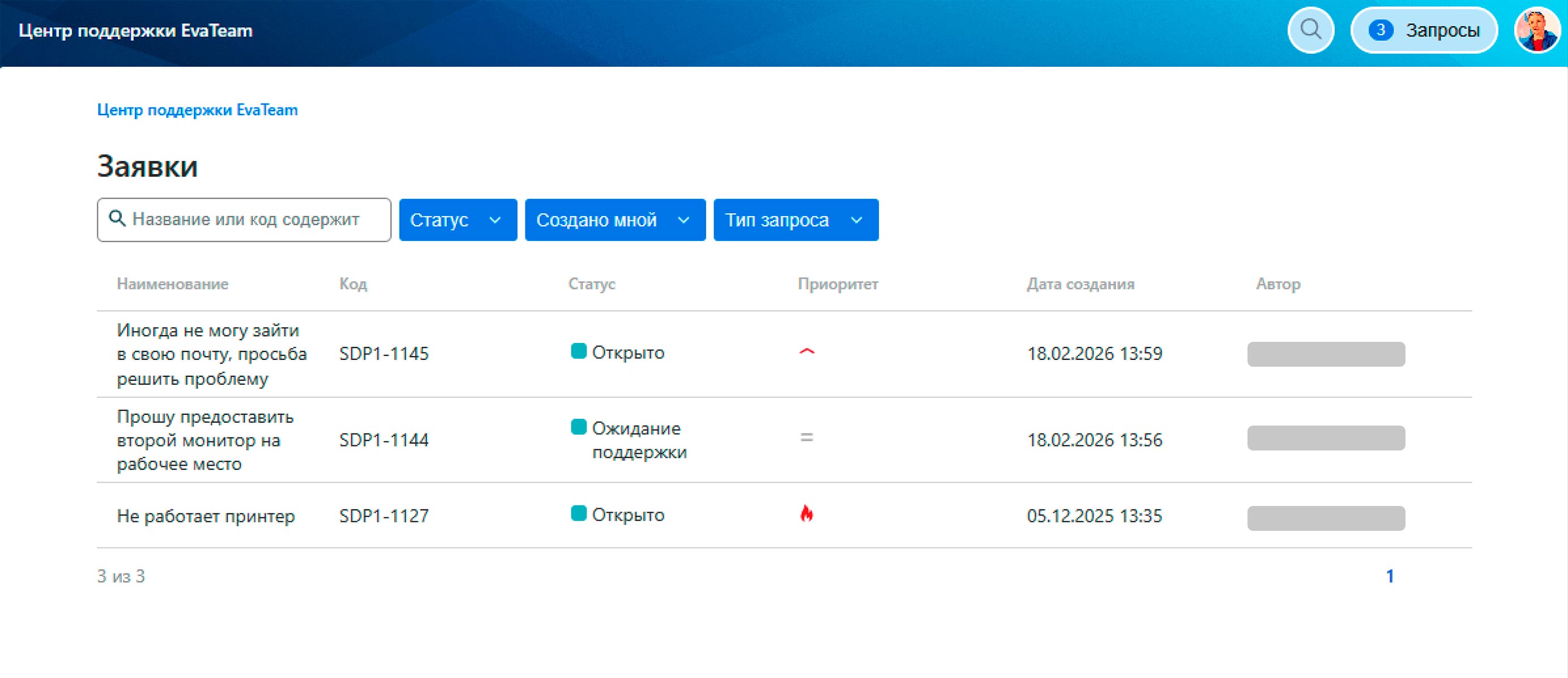Follow the breadcrumb link Центр поддержки EvaTeam
Viewport: 1568px width, 678px height.
[197, 110]
